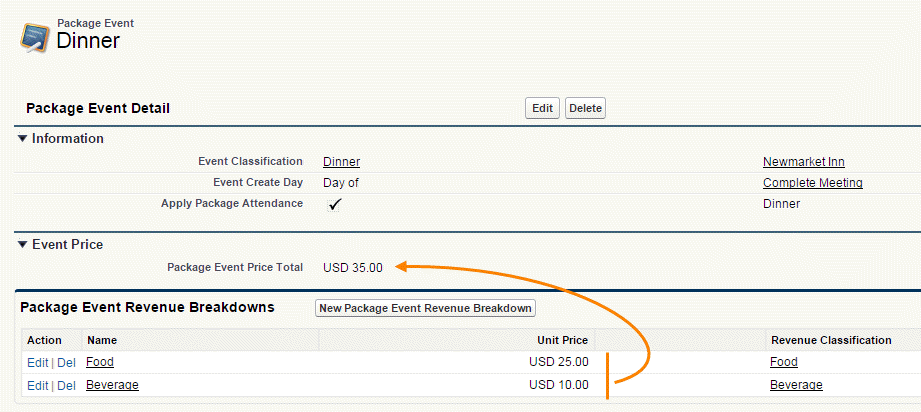
Task: Toggle the Apply Package Attendance checkmark
Action: 335,205
